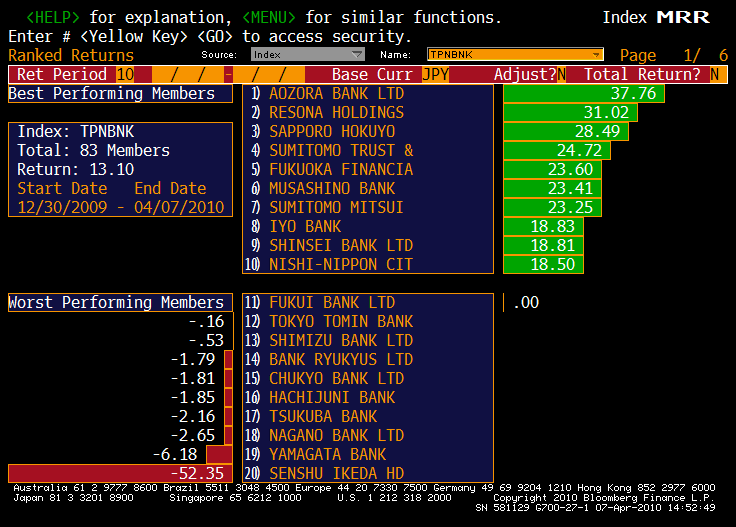The height and width of the screenshot is (527, 736).
Task: Click the -1.81 return value
Action: tap(193, 378)
